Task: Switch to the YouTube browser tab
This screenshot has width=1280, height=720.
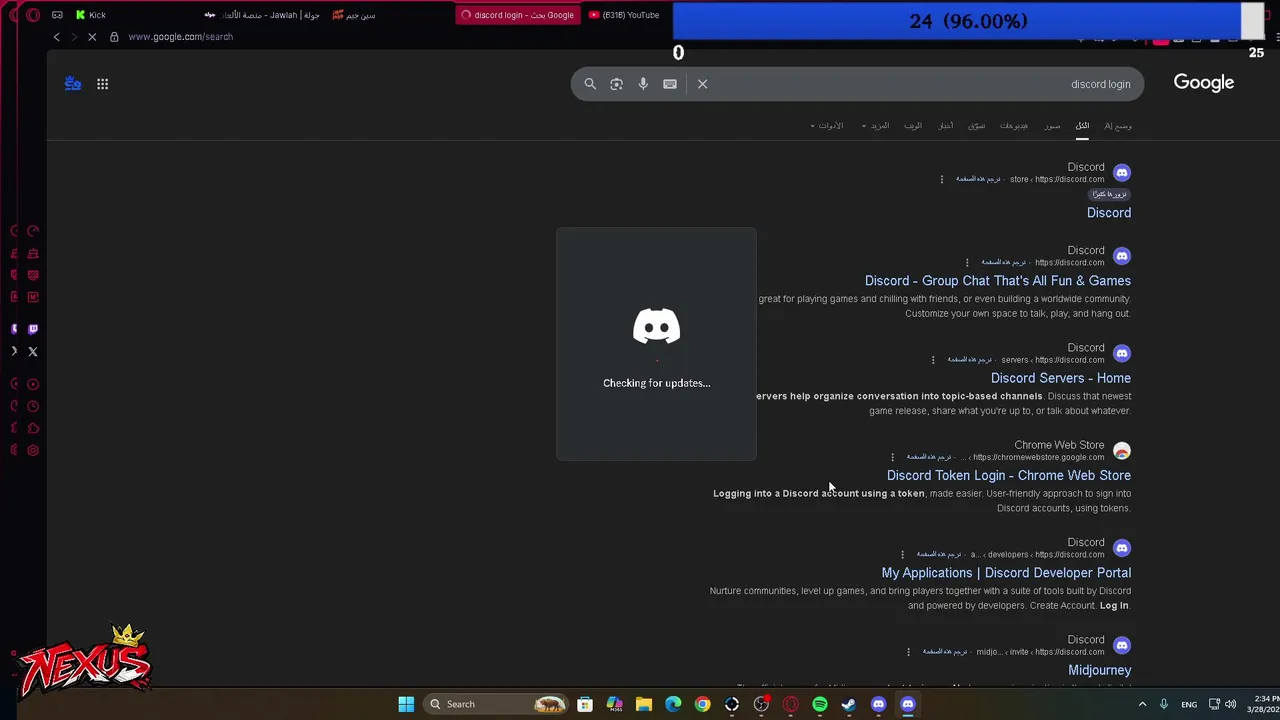Action: click(x=624, y=15)
